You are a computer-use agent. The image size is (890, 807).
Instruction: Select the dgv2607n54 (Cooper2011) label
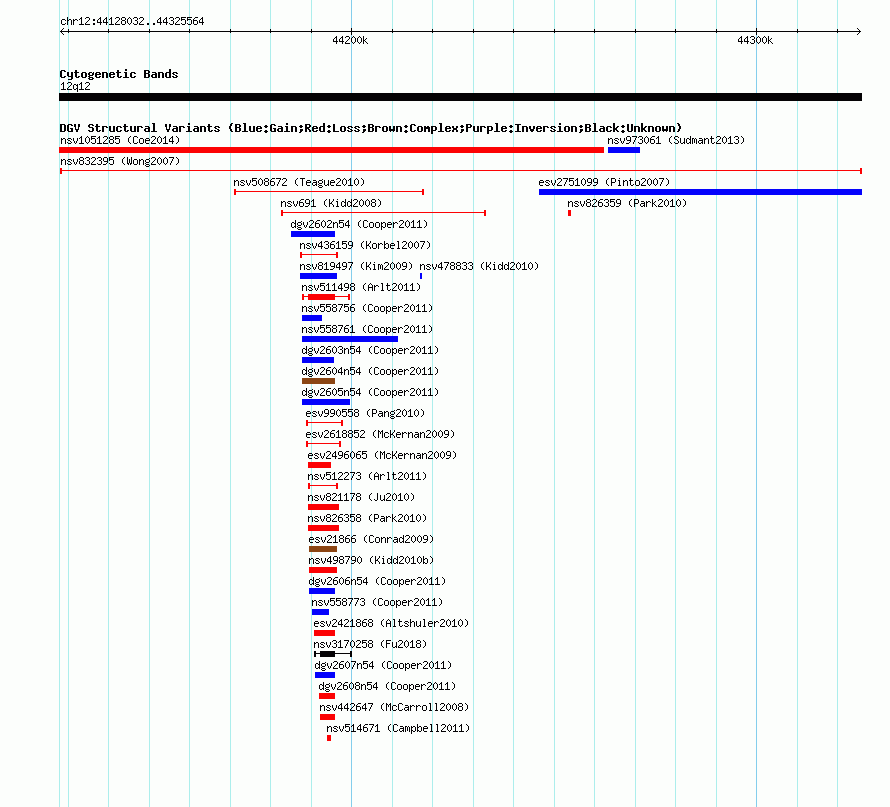[x=383, y=665]
